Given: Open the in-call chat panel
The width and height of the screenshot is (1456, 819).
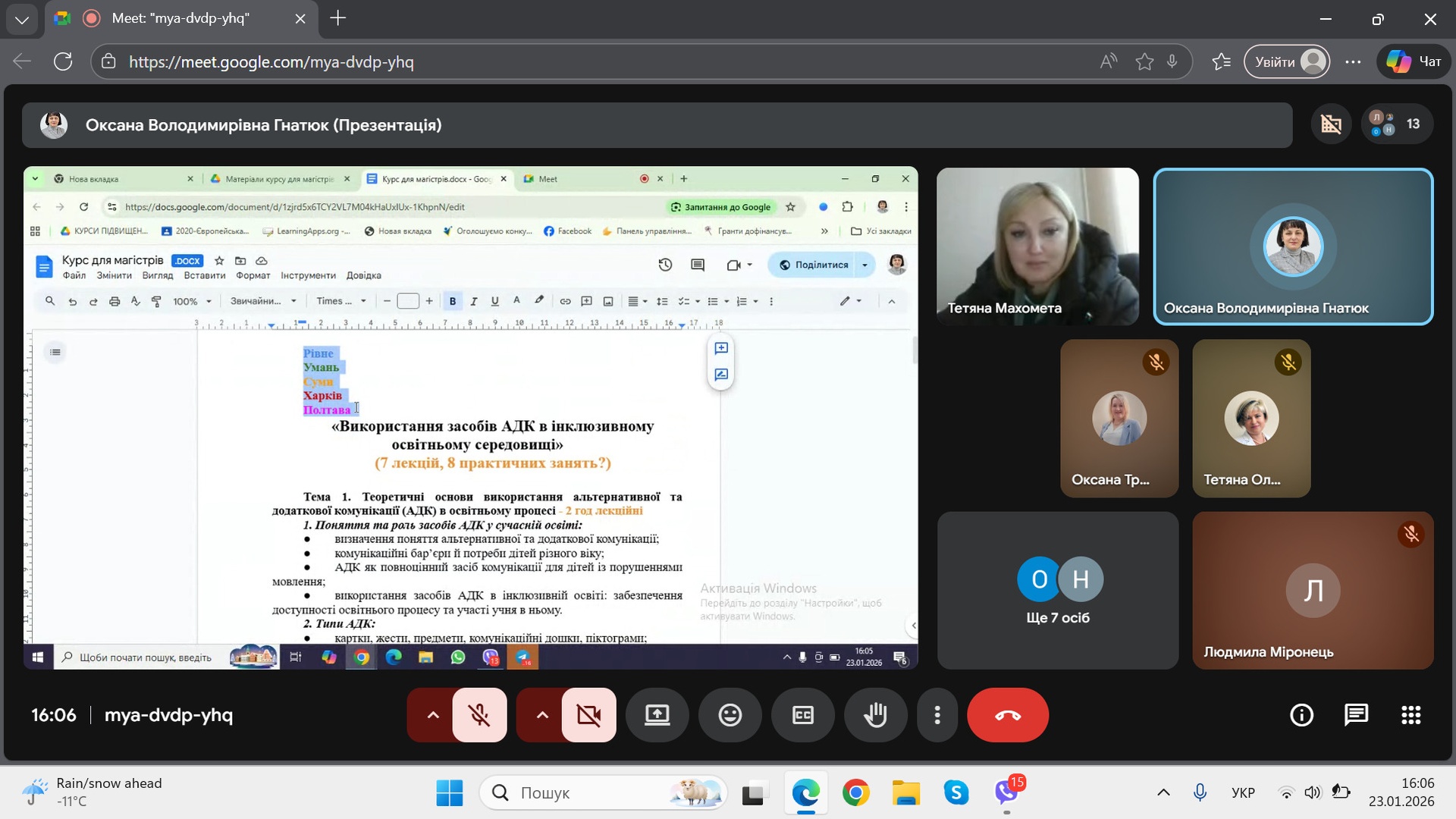Looking at the screenshot, I should (x=1356, y=715).
